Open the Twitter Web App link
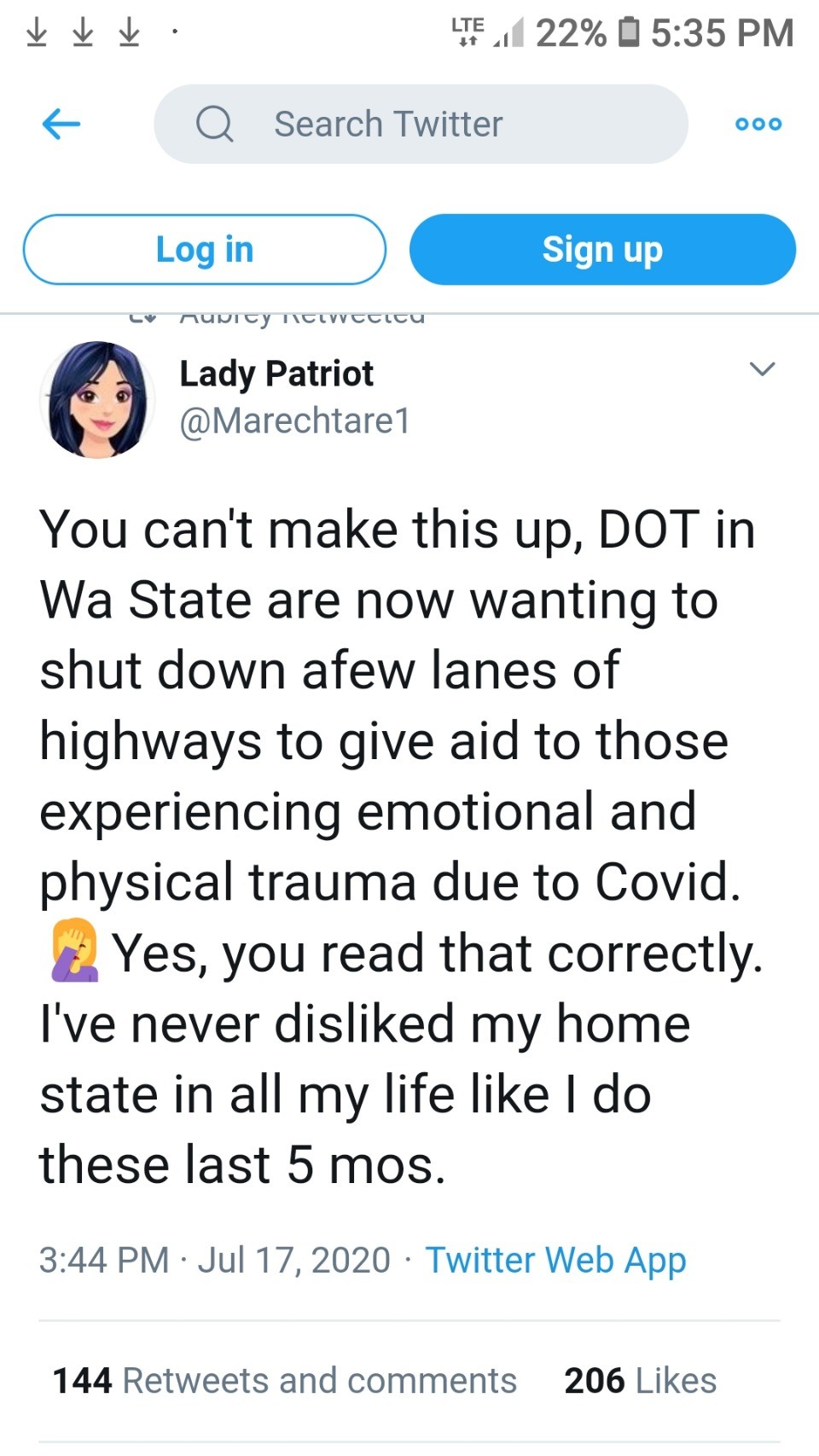This screenshot has height=1456, width=819. [555, 1260]
